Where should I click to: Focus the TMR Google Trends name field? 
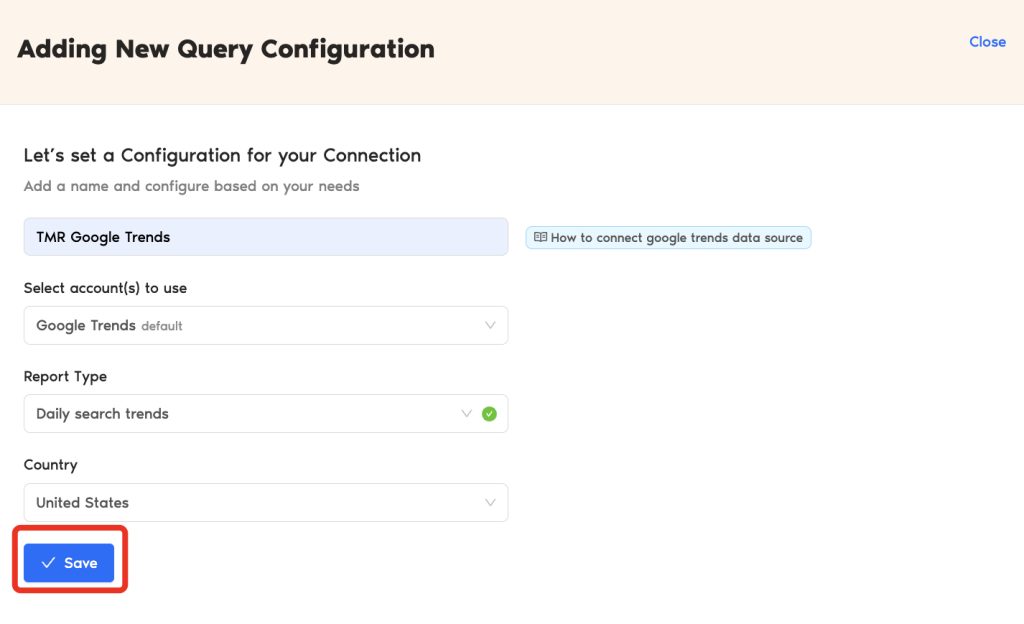pyautogui.click(x=265, y=237)
